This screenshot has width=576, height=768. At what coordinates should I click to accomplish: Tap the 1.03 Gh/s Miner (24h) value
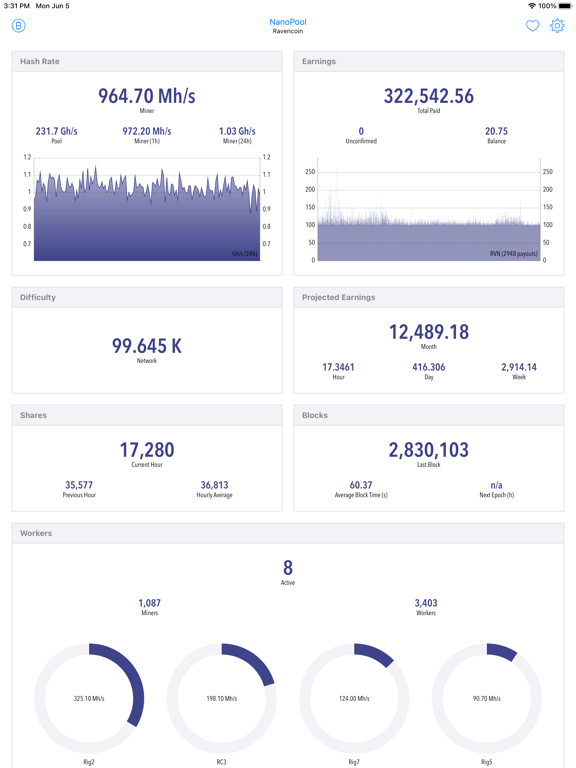[x=237, y=131]
